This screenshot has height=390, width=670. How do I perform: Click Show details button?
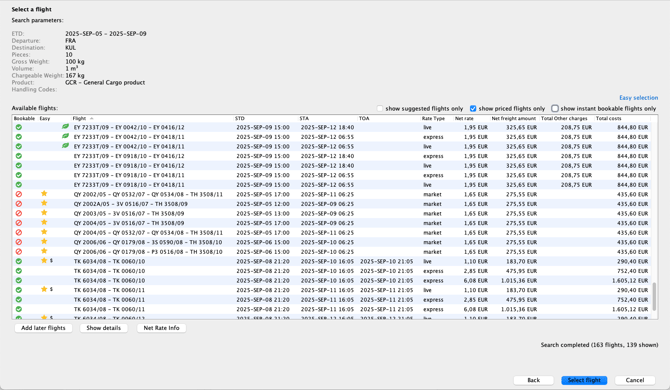click(103, 328)
